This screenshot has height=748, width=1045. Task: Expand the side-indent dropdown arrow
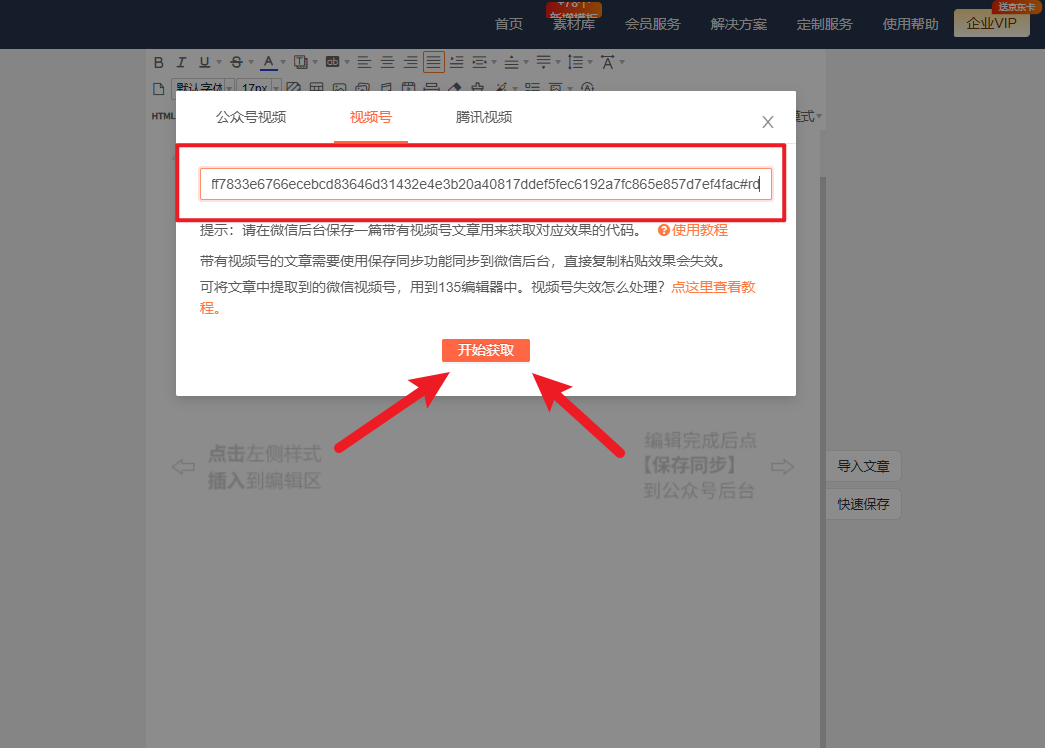click(x=494, y=62)
